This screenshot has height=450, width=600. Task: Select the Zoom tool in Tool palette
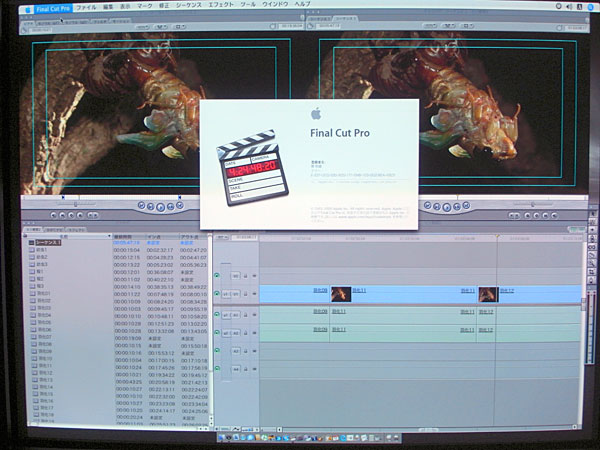click(x=593, y=263)
